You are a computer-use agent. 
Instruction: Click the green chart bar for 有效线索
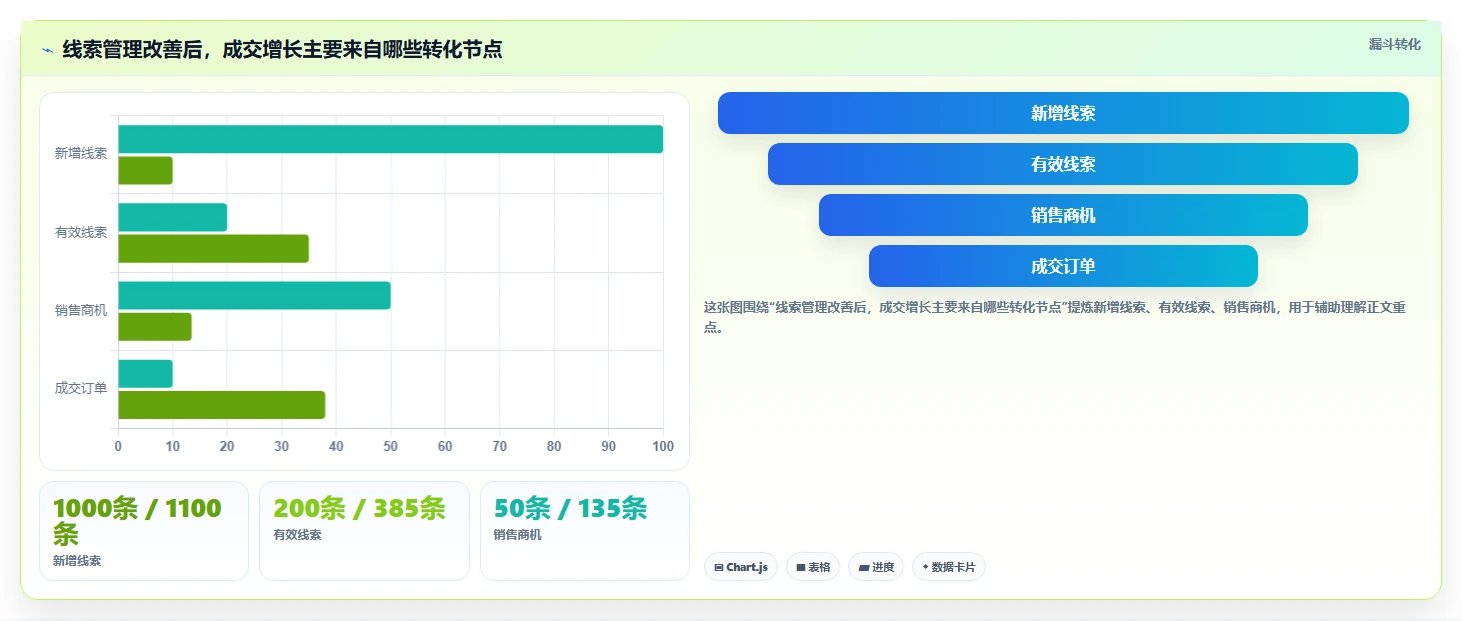(213, 248)
